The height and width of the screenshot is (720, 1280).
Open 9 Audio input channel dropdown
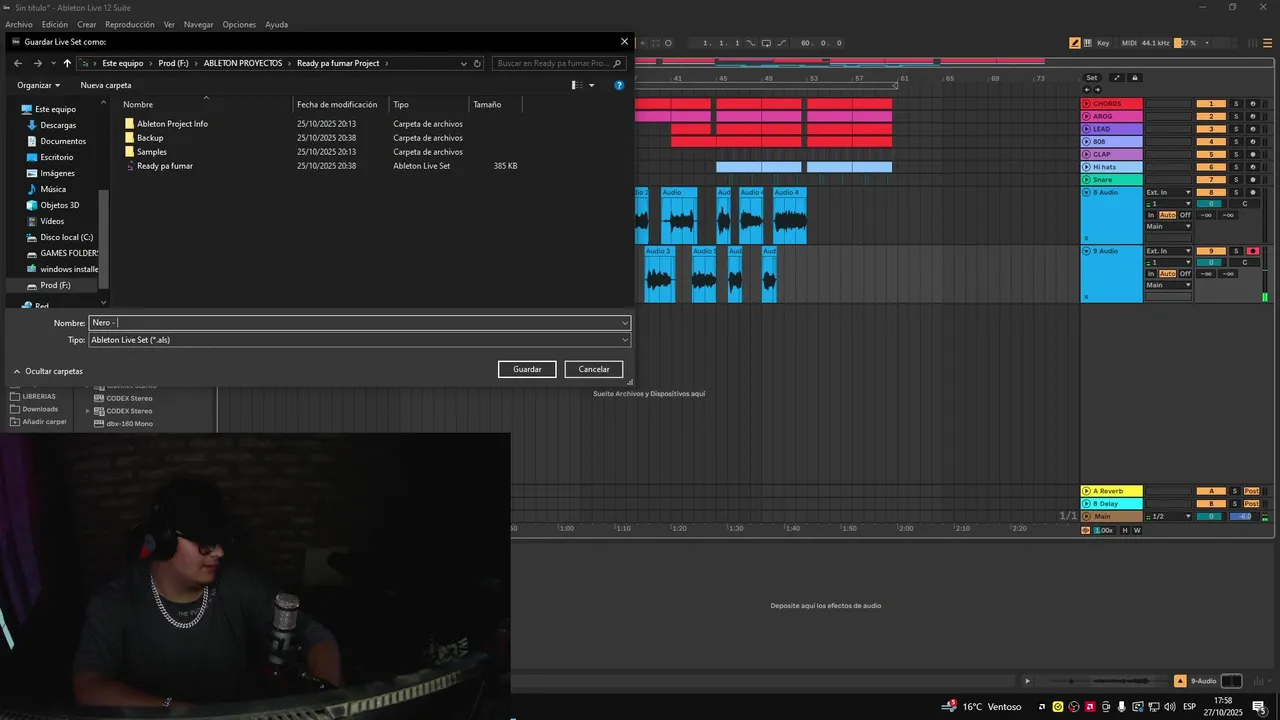[1169, 262]
